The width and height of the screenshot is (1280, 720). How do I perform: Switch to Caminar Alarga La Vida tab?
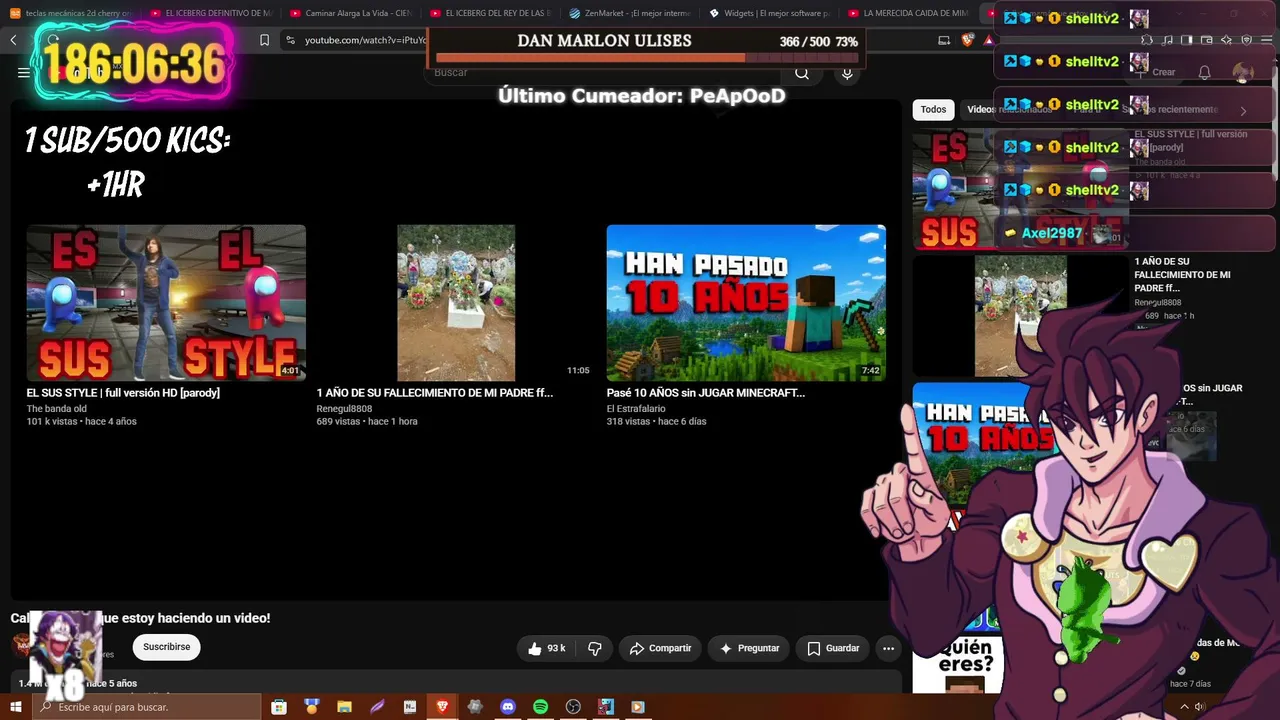[351, 13]
